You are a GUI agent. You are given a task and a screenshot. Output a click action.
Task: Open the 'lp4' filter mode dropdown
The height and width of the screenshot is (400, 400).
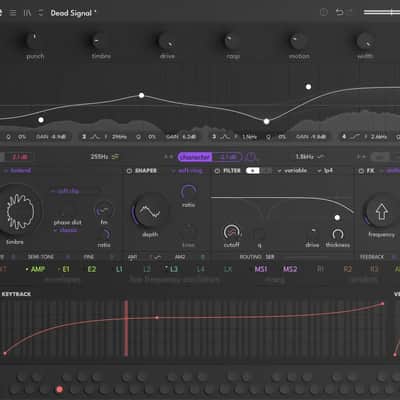(x=325, y=171)
